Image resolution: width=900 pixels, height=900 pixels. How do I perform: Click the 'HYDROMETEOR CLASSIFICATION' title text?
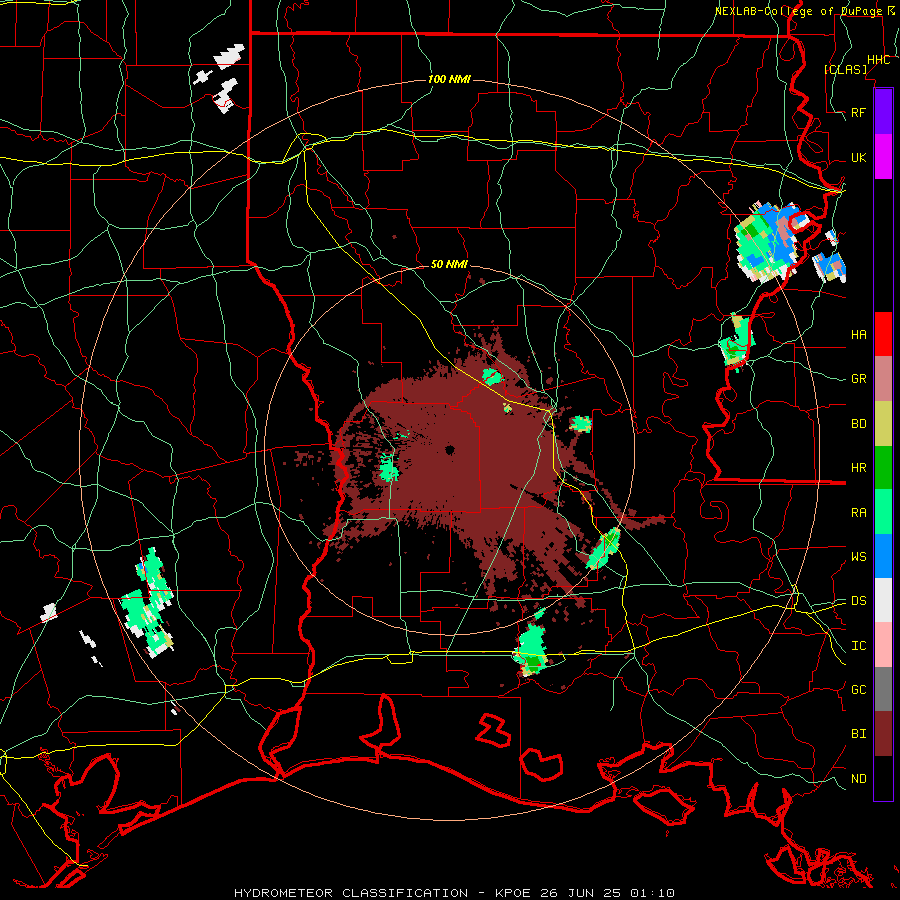coord(351,893)
